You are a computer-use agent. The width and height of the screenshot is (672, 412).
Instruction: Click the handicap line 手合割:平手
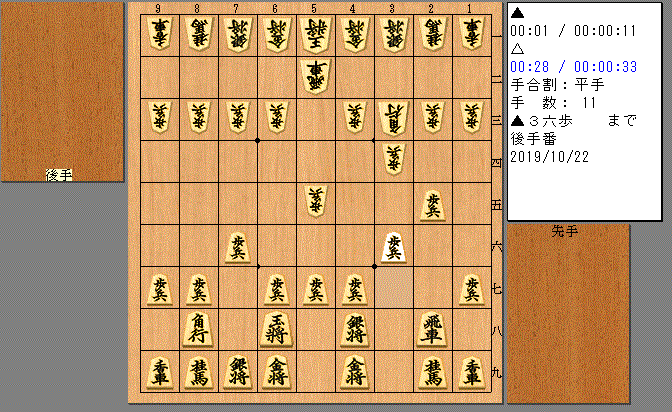point(557,85)
